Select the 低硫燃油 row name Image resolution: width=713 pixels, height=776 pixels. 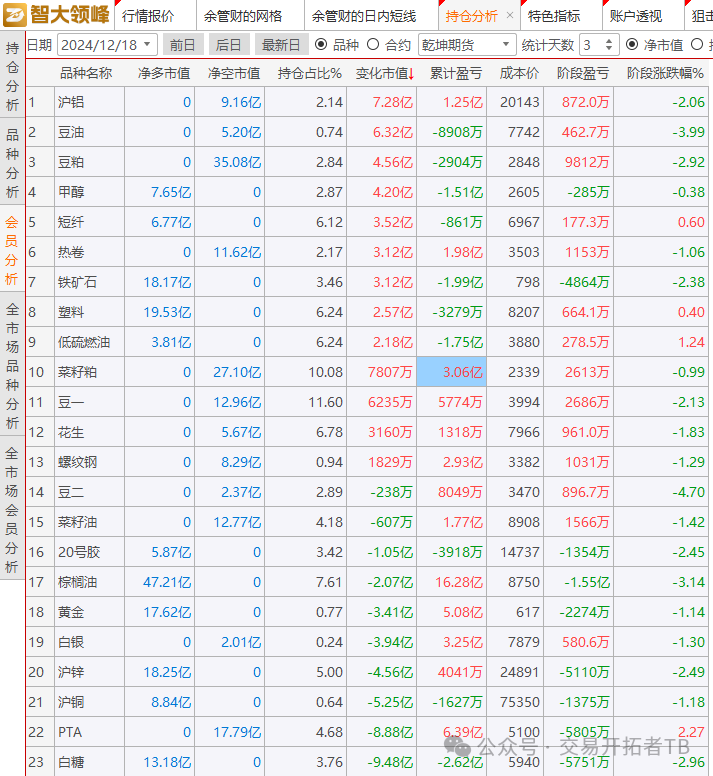tap(84, 342)
